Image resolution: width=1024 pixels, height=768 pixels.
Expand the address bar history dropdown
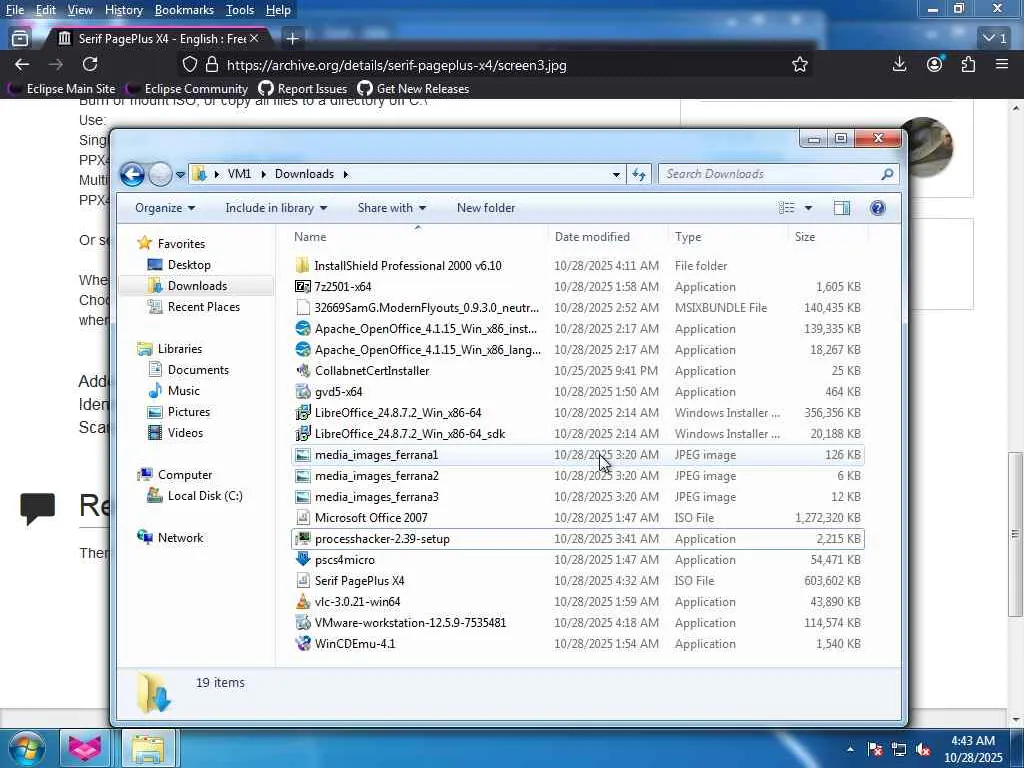(616, 174)
